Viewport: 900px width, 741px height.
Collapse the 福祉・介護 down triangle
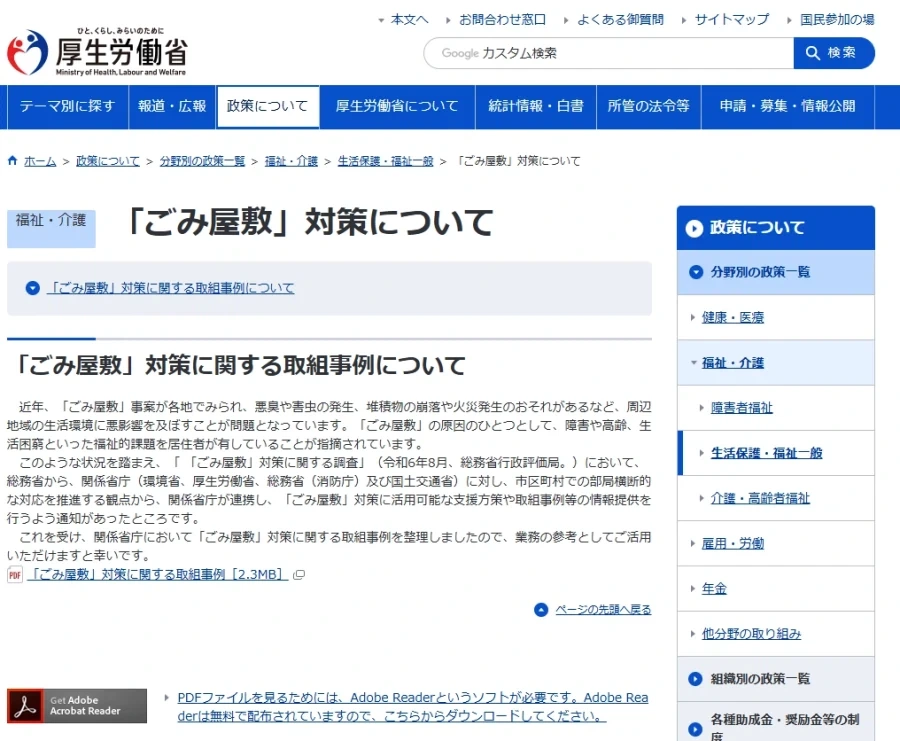pos(693,363)
